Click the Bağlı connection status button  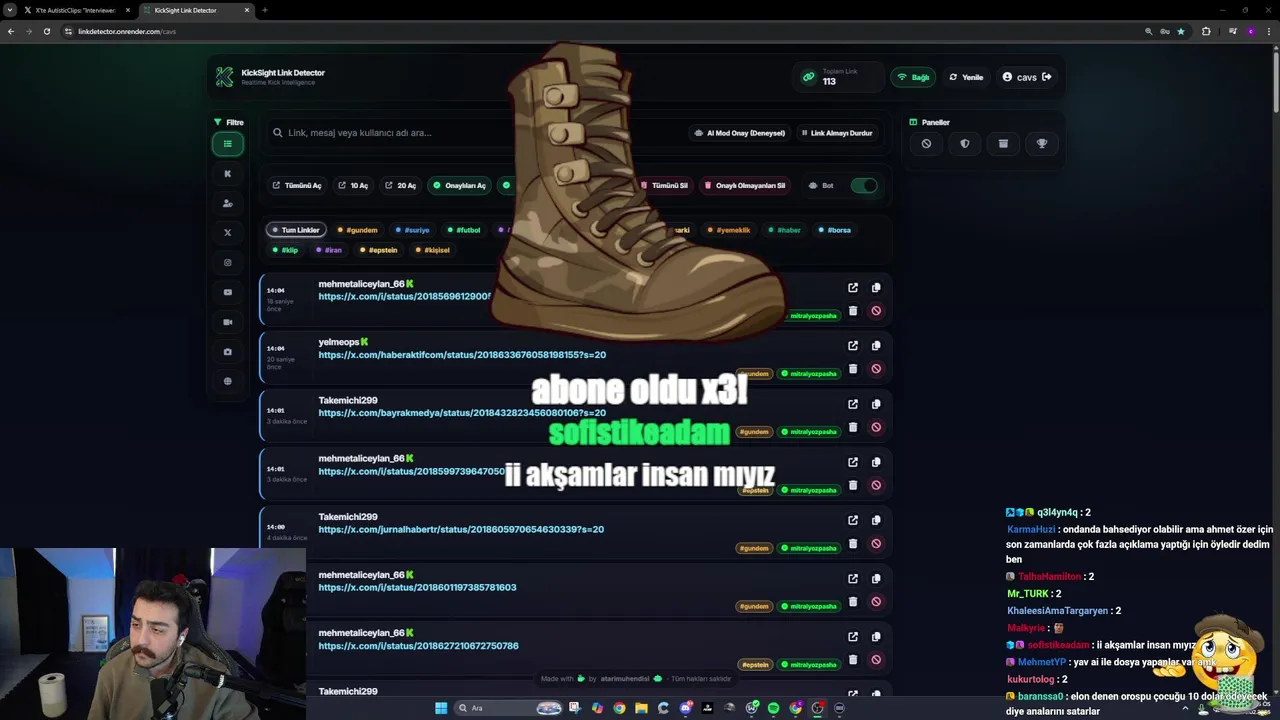coord(914,77)
